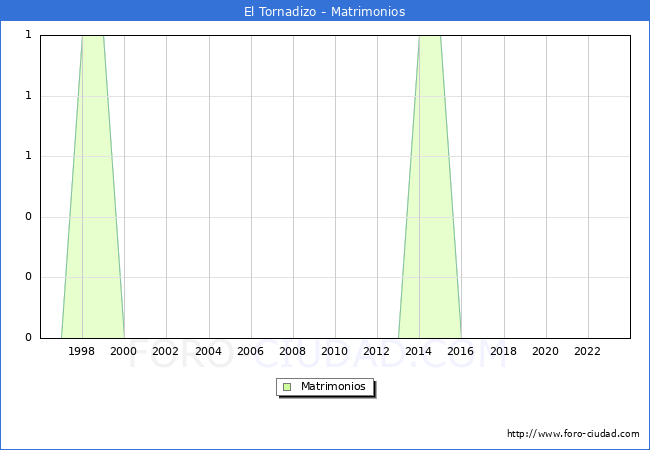Select the 2004 x-axis year label

point(208,351)
